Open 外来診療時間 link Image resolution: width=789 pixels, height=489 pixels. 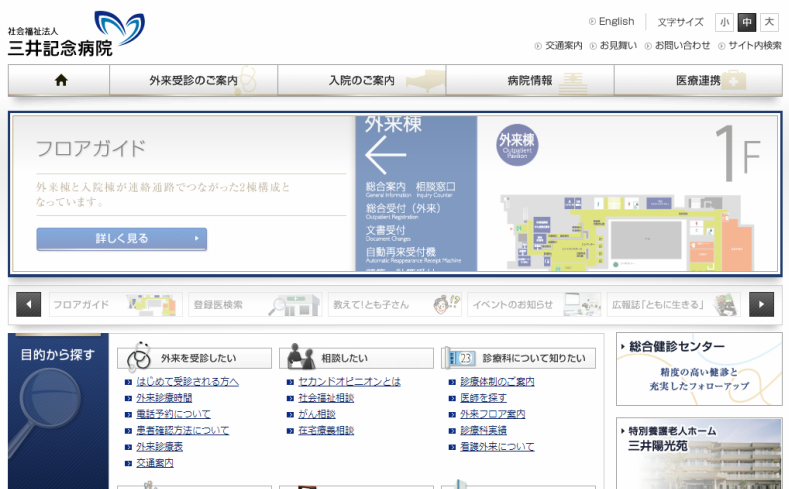(164, 398)
